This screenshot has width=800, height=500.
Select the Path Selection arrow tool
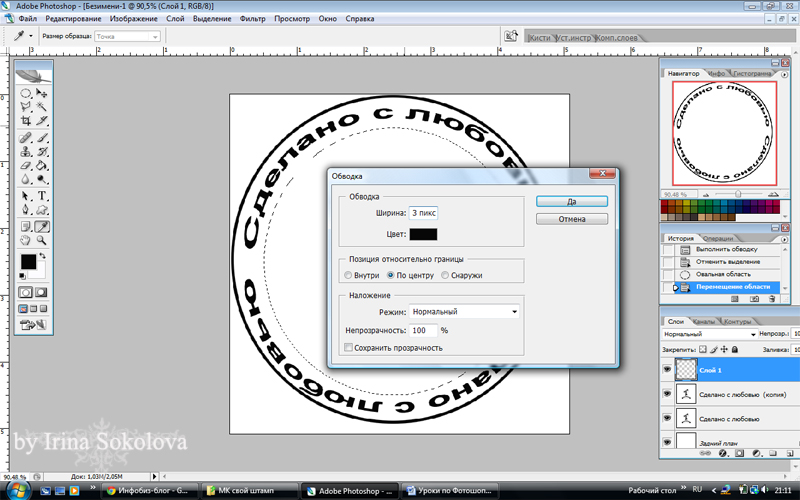tap(26, 196)
